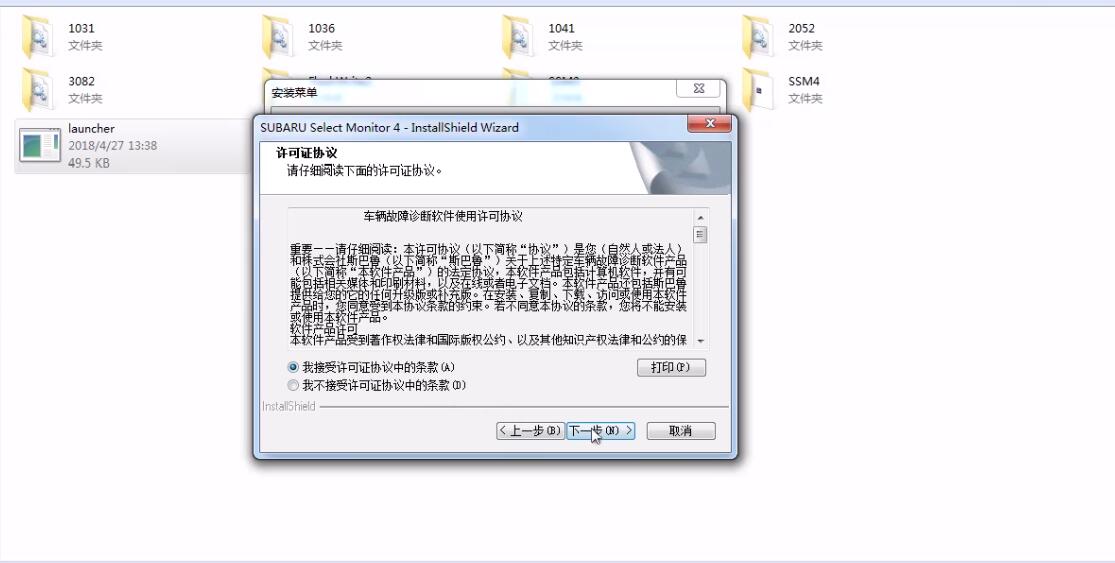
Task: Click the 安装菜单 window title text
Action: [294, 92]
